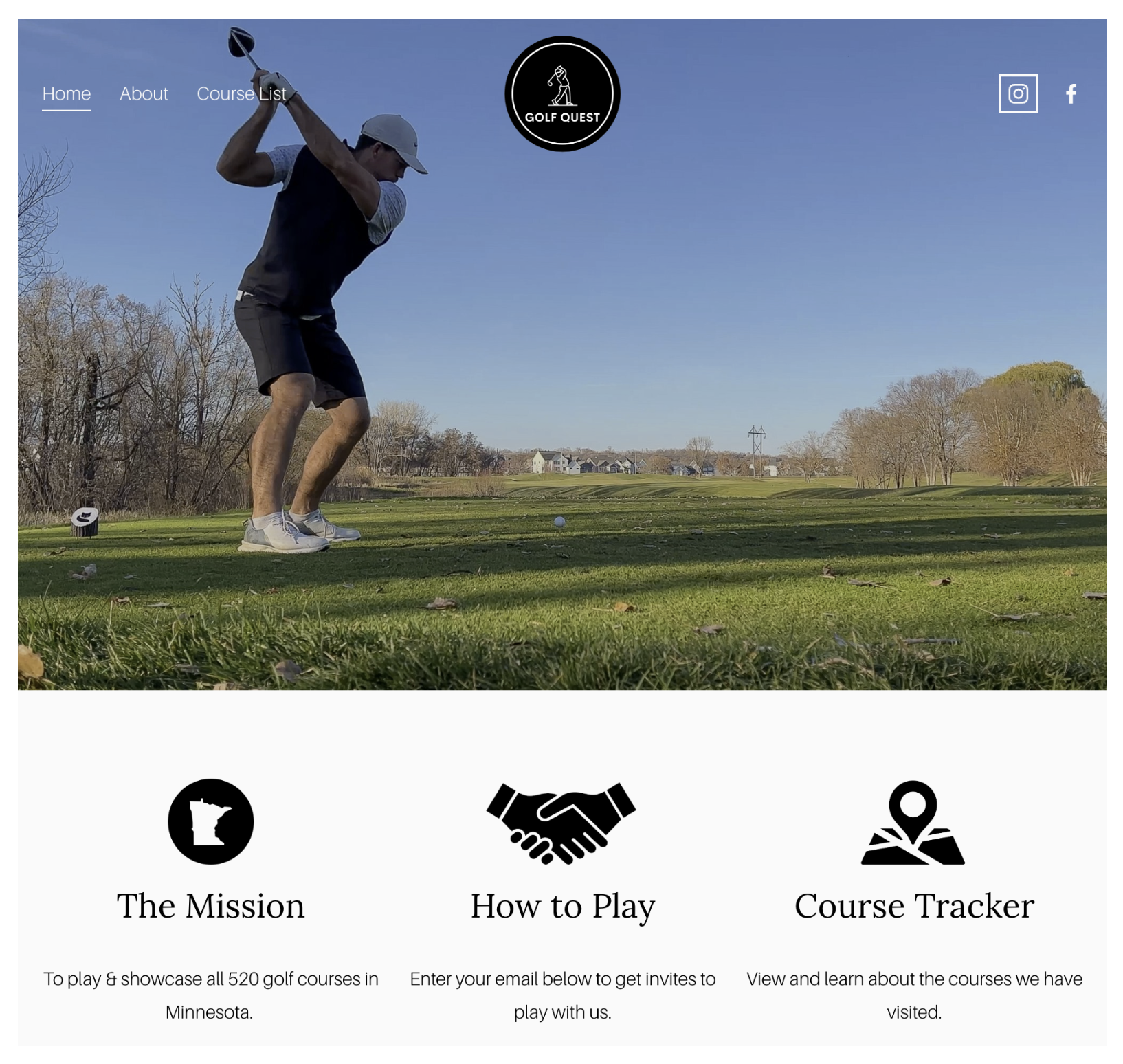The image size is (1123, 1064).
Task: Navigate to Course List
Action: (241, 93)
